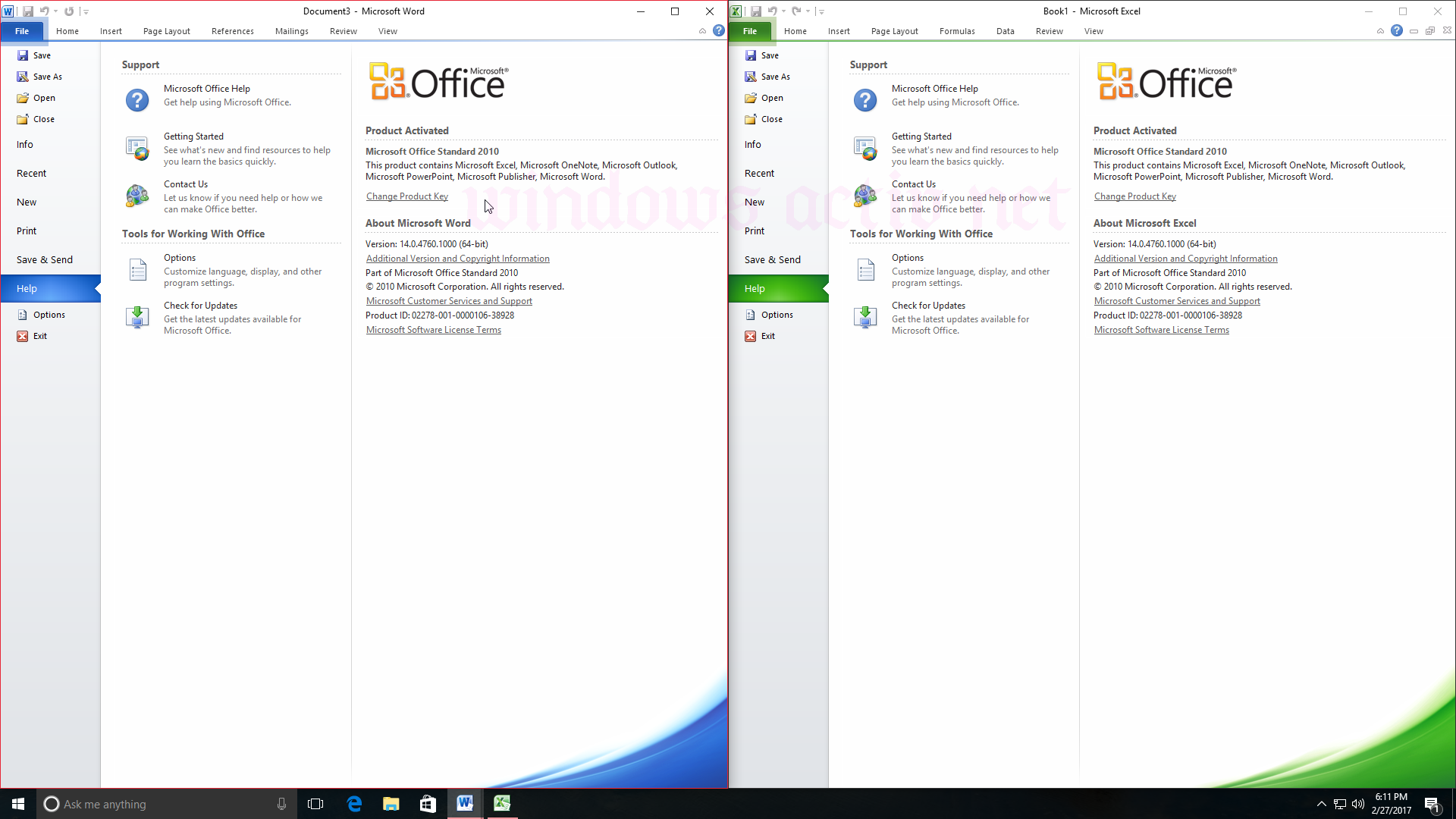Open the Redo dropdown arrow in Excel
Screen dimensions: 1456x819
click(808, 11)
